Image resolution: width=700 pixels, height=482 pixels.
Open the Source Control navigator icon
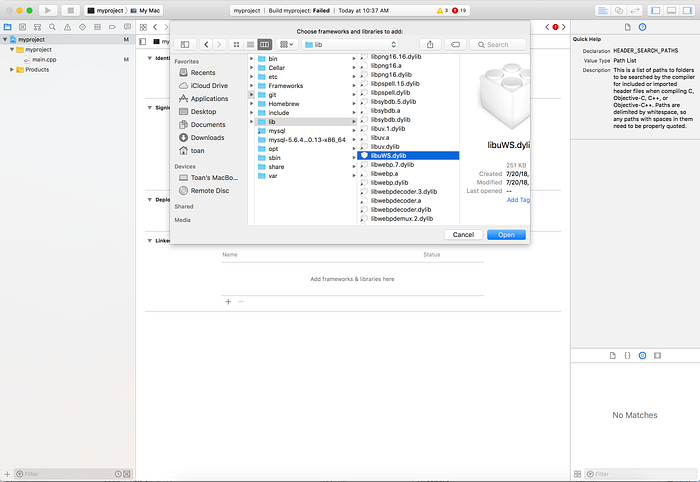point(22,27)
